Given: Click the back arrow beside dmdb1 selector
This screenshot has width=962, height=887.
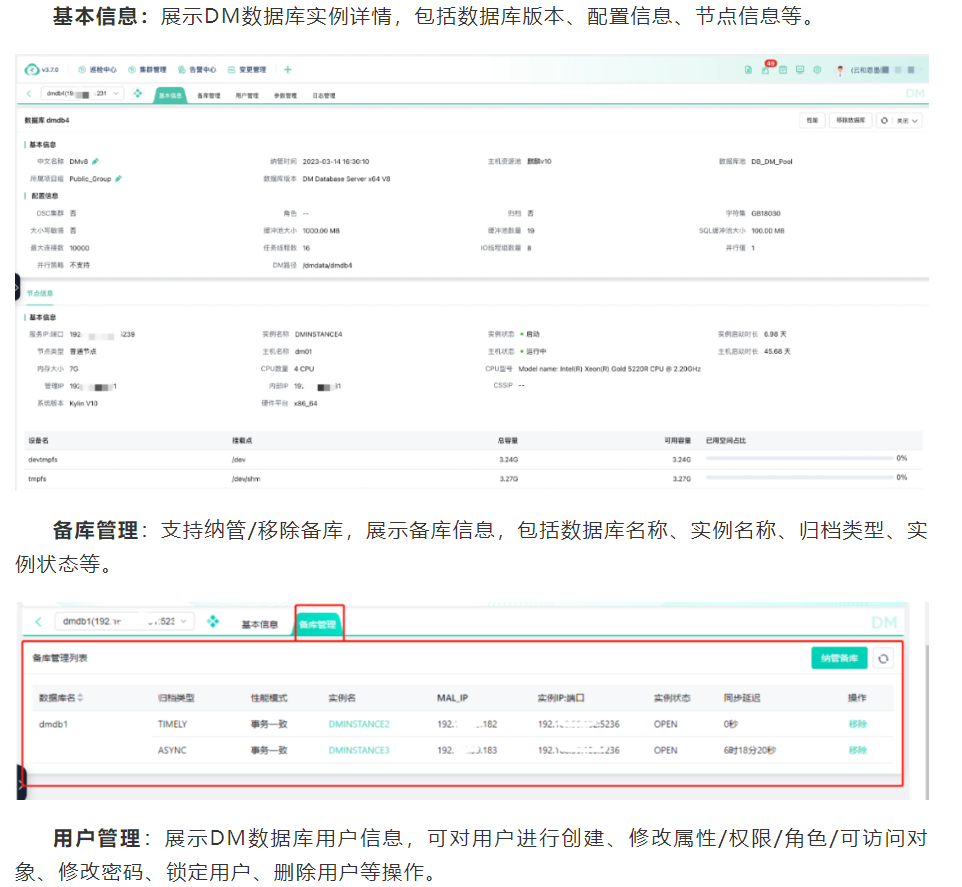Looking at the screenshot, I should click(38, 622).
